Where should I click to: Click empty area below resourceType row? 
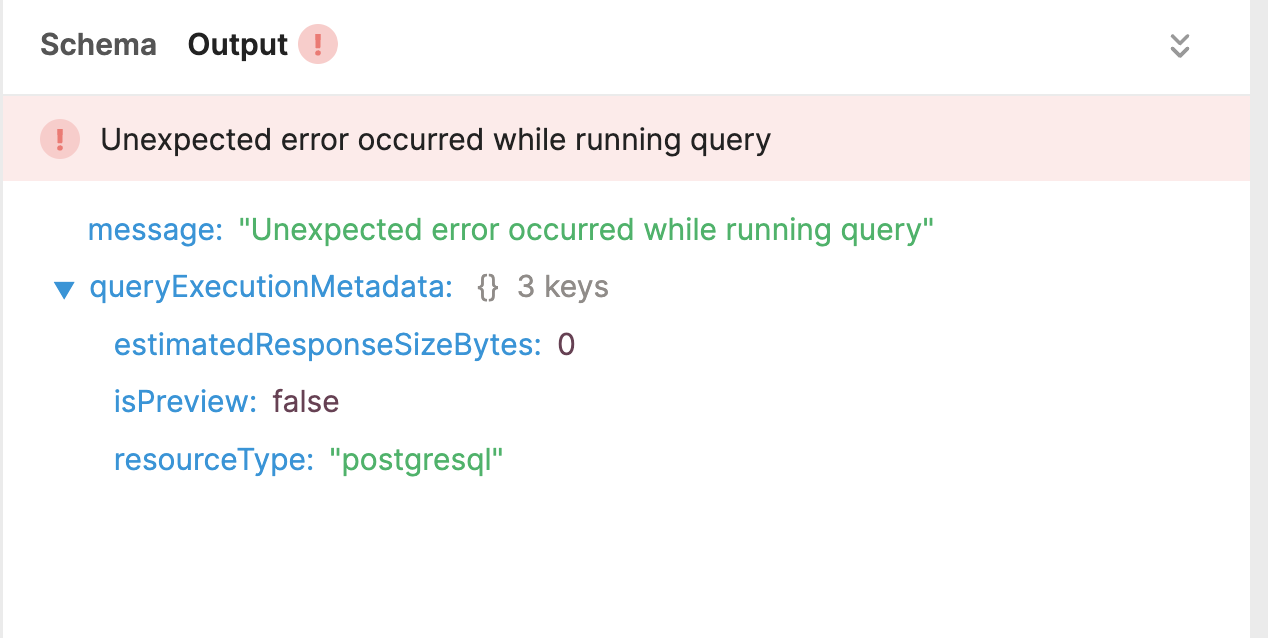600,560
